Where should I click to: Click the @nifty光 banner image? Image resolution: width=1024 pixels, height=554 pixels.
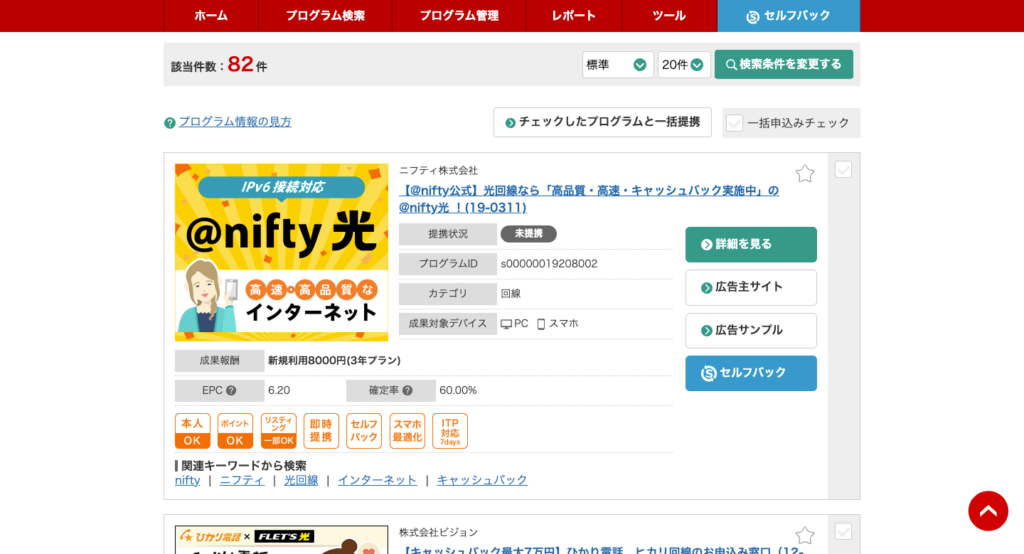click(281, 252)
